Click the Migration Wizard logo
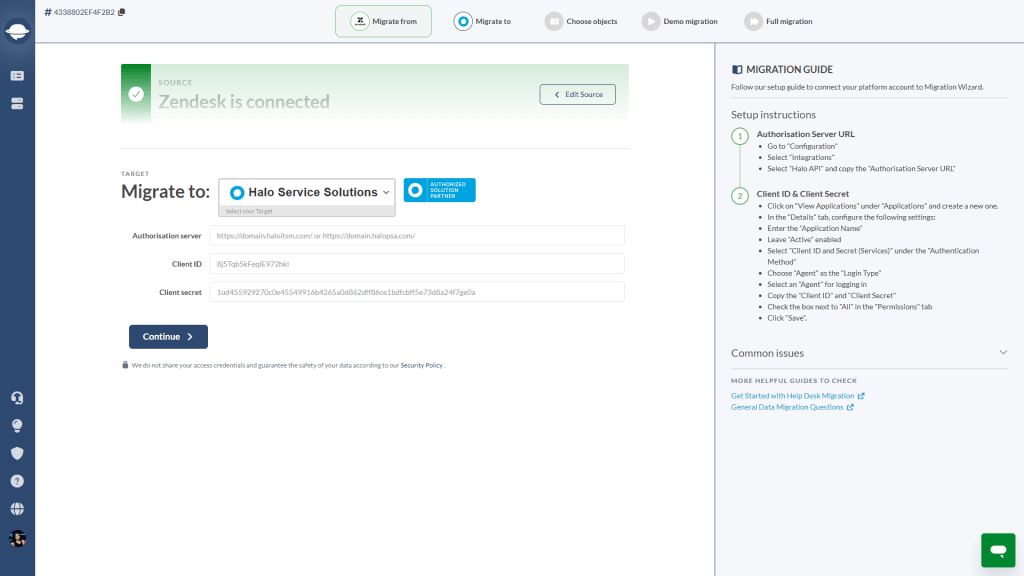Image resolution: width=1024 pixels, height=576 pixels. (x=18, y=31)
